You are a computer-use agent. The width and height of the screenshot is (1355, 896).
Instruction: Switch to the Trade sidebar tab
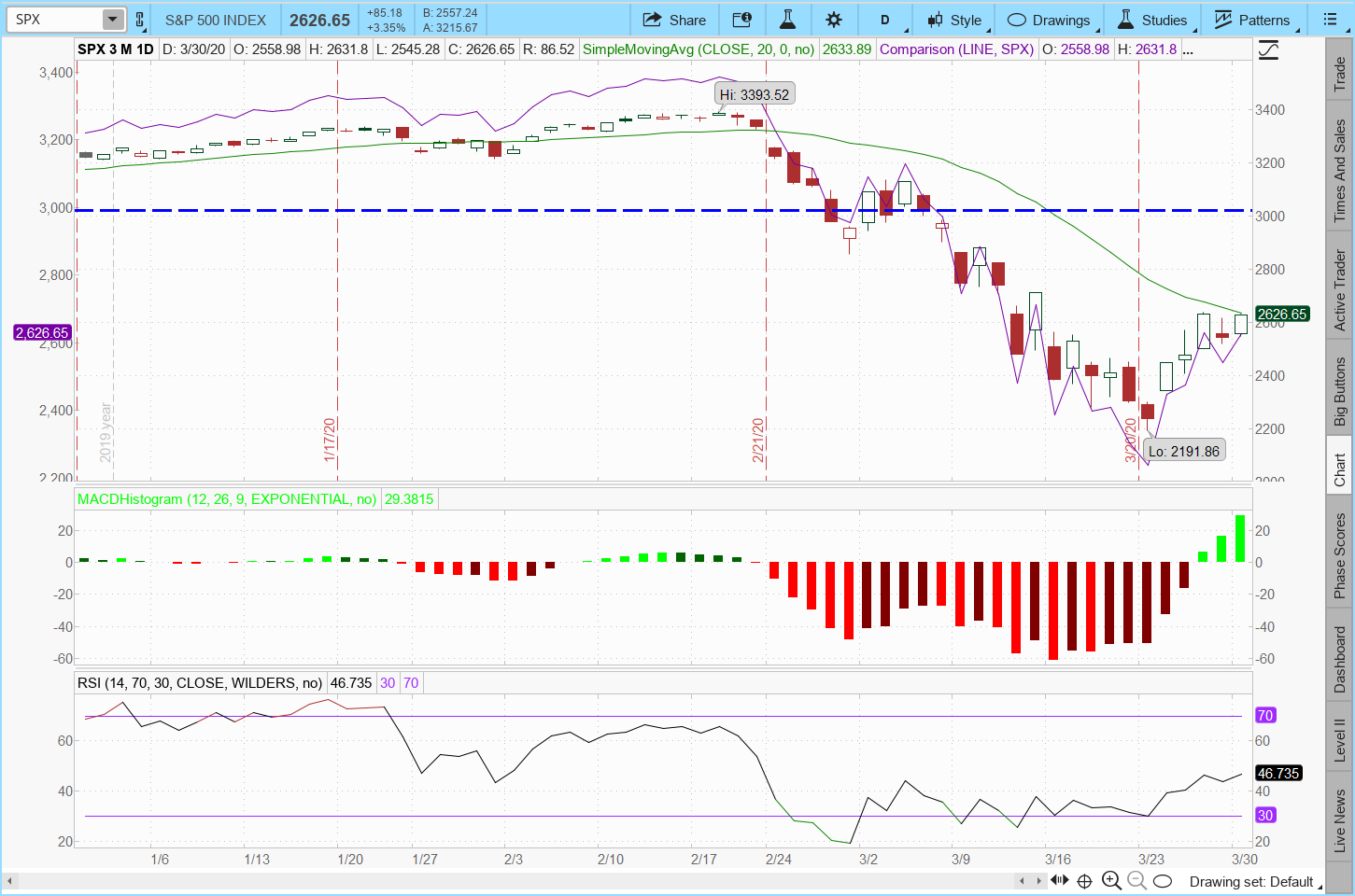(1340, 67)
